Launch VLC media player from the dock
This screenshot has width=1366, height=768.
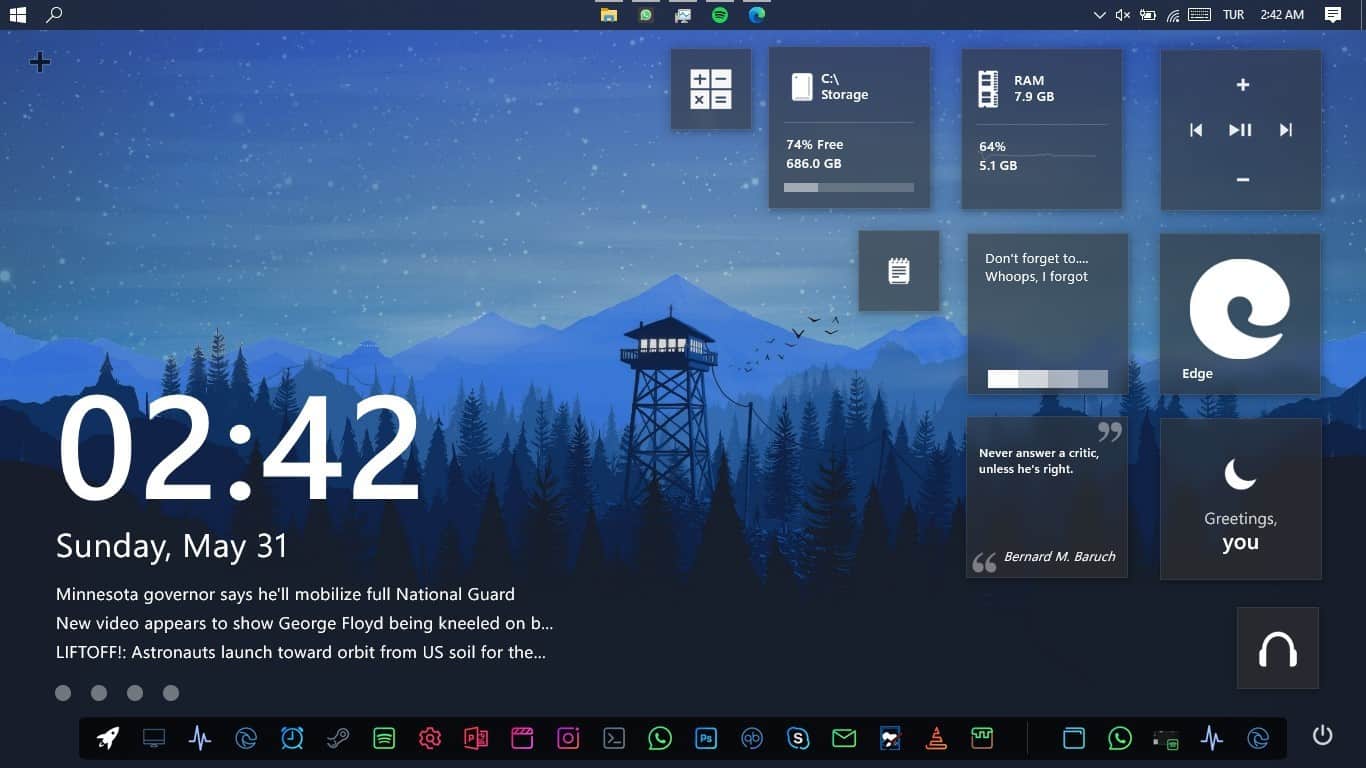936,738
